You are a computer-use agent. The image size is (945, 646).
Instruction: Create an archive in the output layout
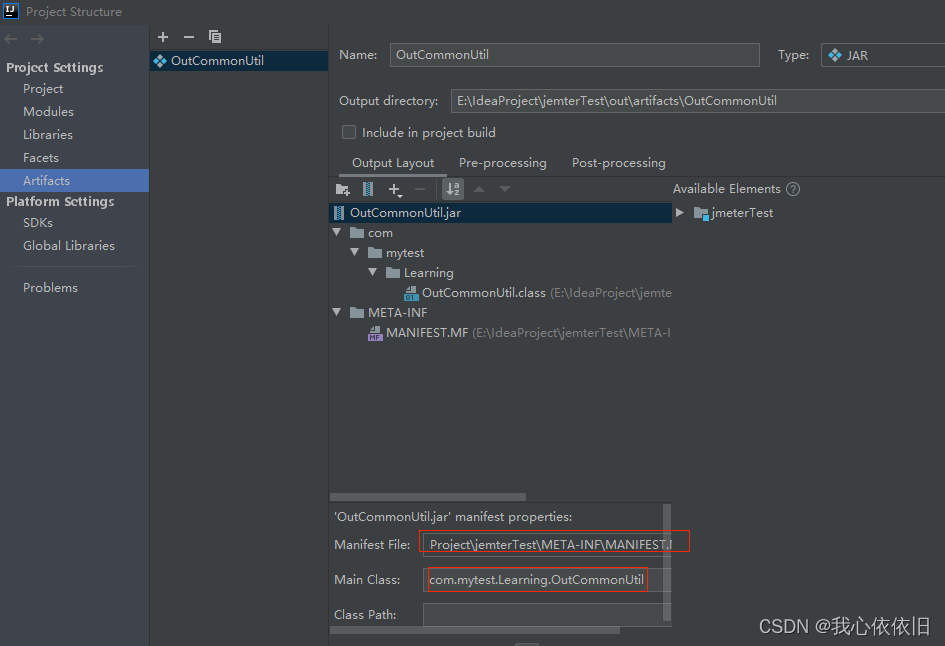pos(368,188)
